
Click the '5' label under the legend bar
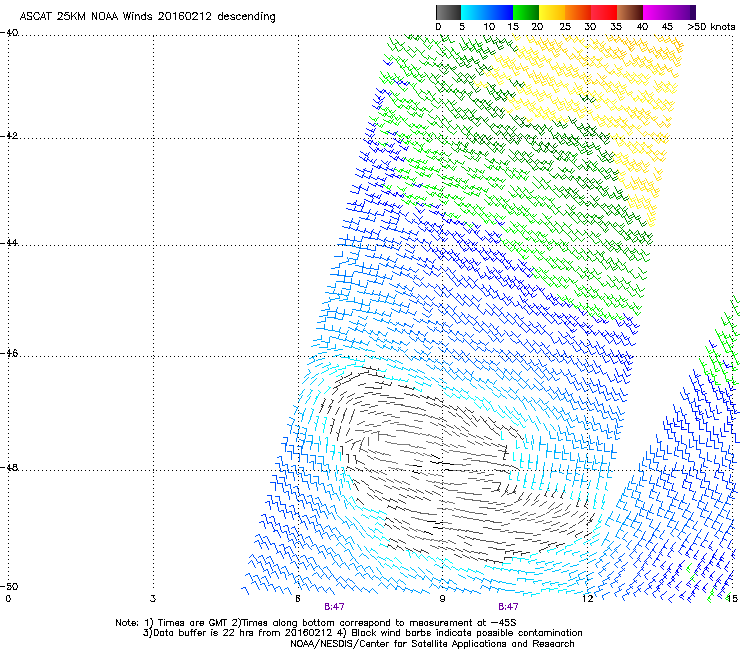462,27
